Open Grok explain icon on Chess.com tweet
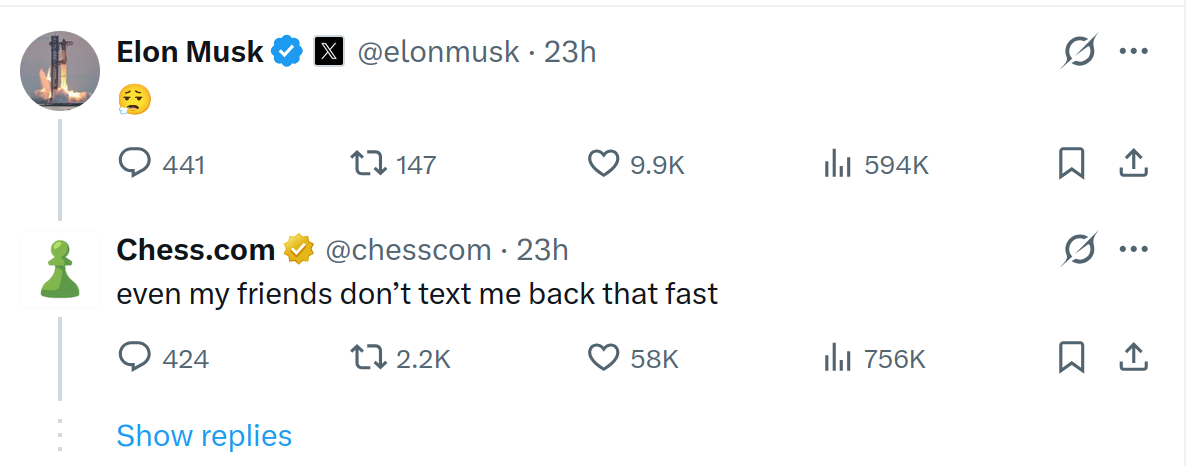Image resolution: width=1197 pixels, height=466 pixels. [1079, 249]
